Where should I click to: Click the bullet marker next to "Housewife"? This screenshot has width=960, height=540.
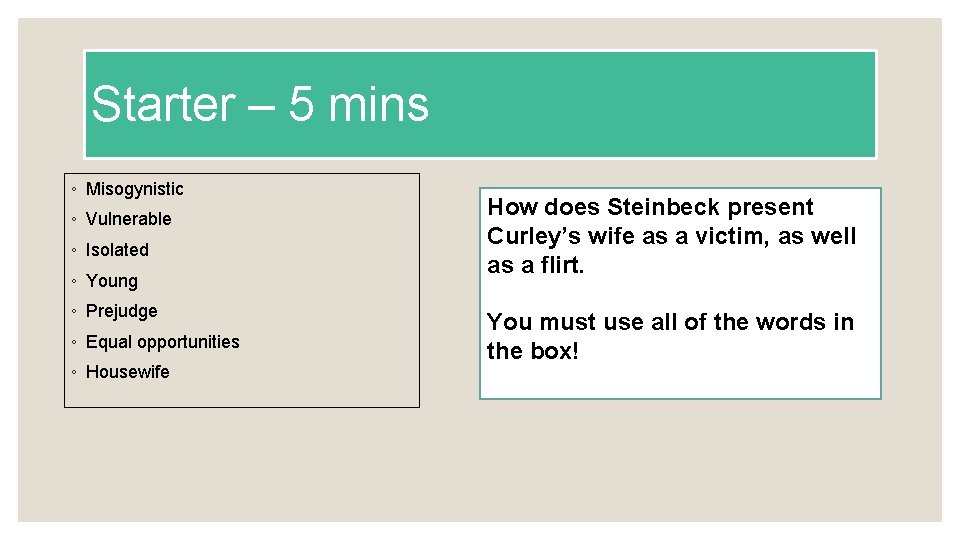(x=75, y=372)
